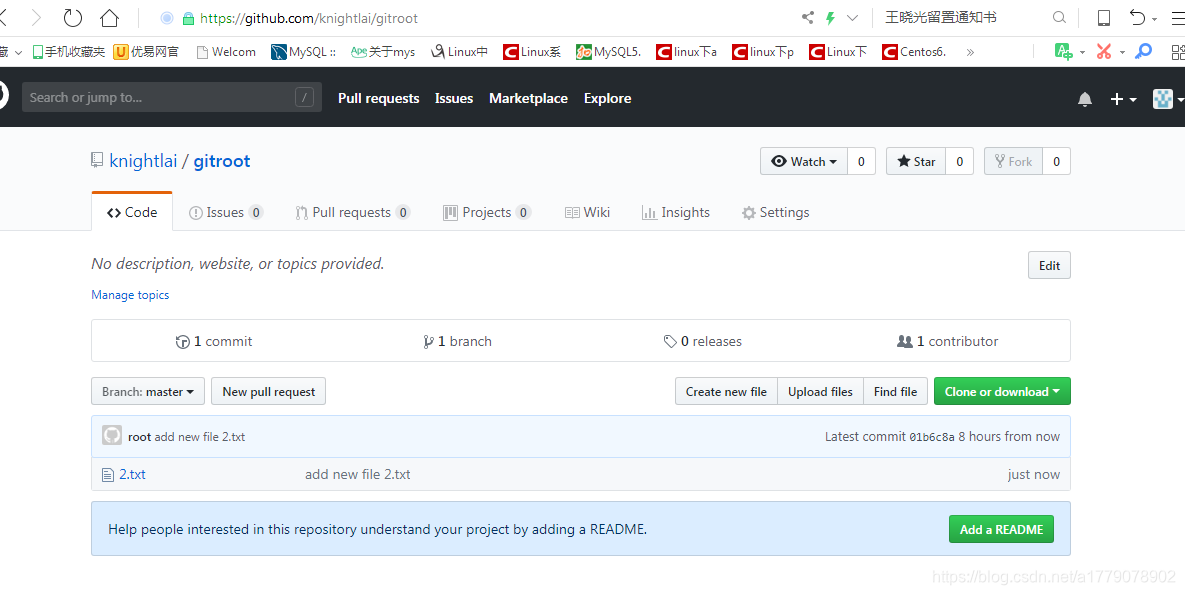This screenshot has width=1185, height=595.
Task: Expand the plus create-new dropdown
Action: point(1123,99)
